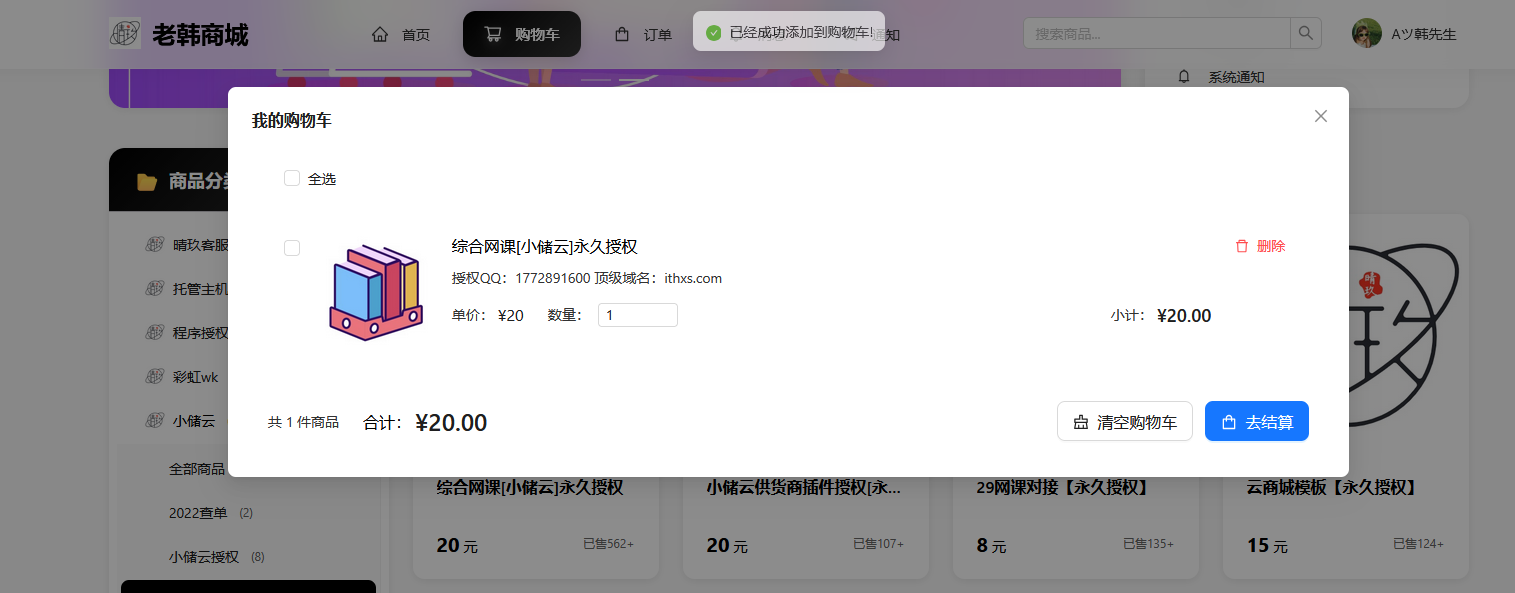Click the user avatar picture

(1366, 34)
